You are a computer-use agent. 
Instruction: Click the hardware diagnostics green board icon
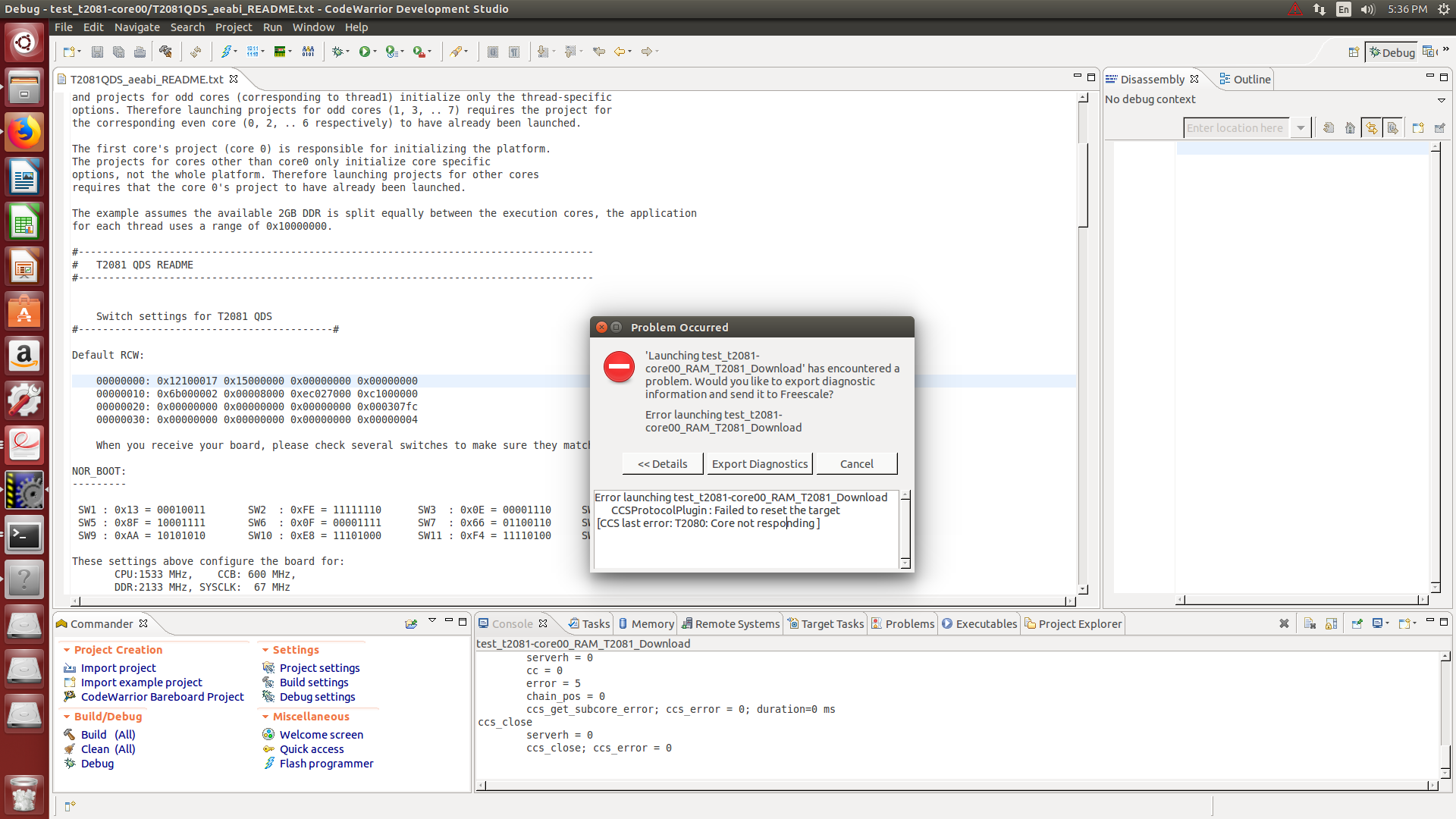pyautogui.click(x=280, y=52)
